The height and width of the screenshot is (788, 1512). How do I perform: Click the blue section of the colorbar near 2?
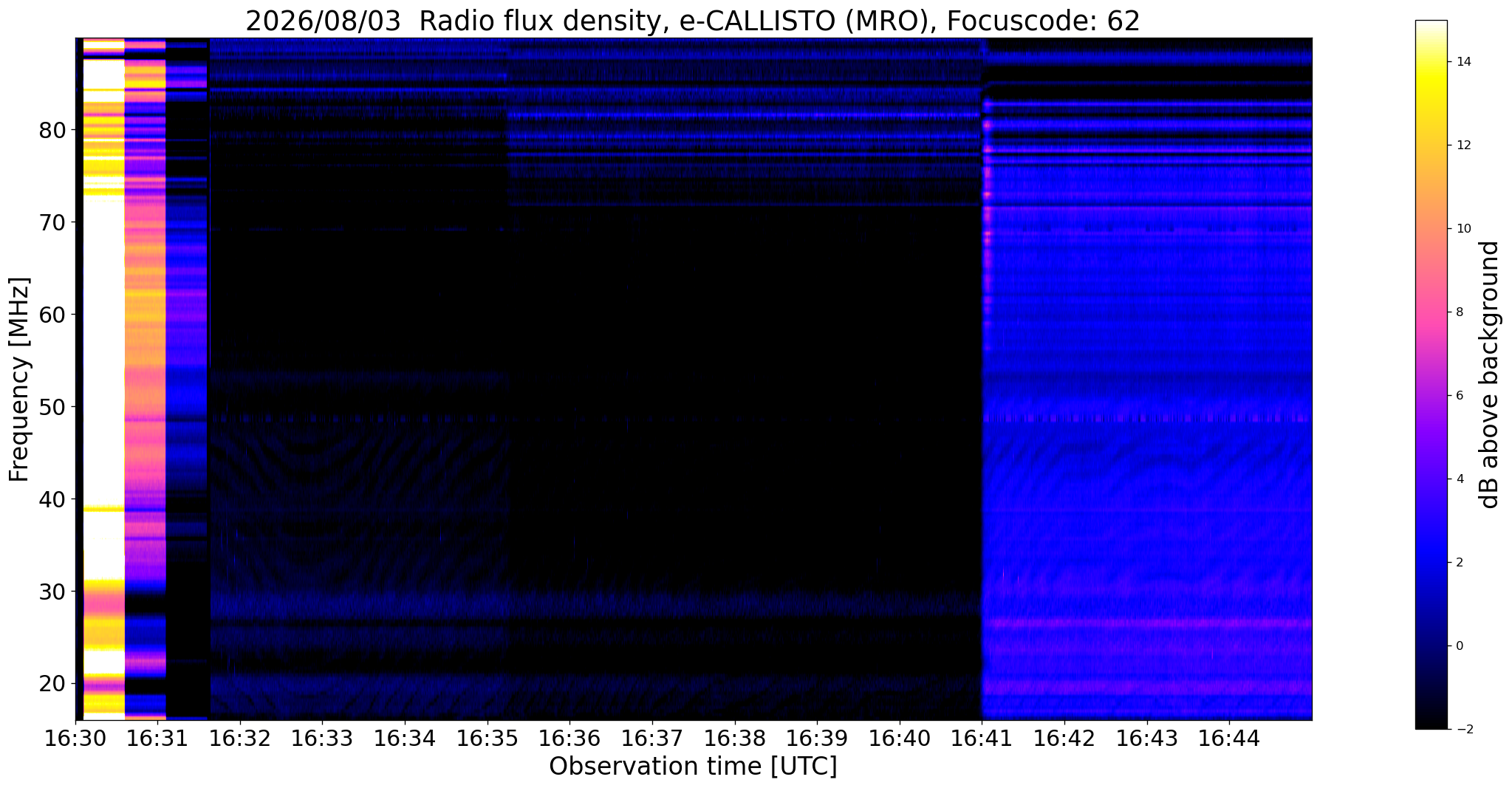click(1431, 563)
